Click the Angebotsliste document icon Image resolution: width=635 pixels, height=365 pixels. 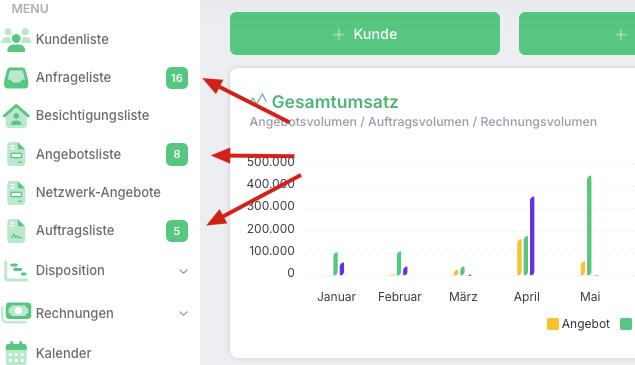coord(16,154)
